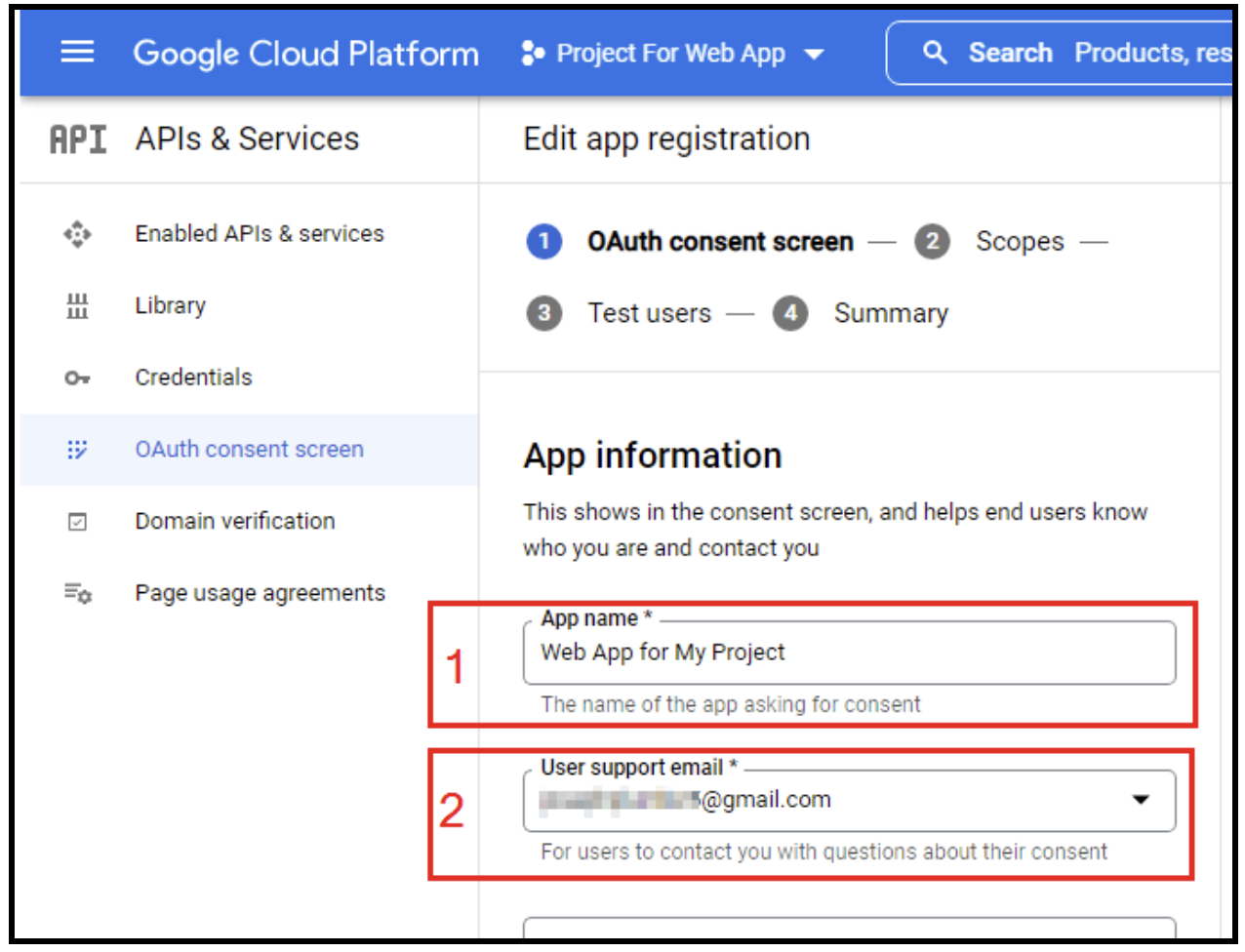Go to step 2 Scopes
The width and height of the screenshot is (1245, 952).
coord(1019,242)
